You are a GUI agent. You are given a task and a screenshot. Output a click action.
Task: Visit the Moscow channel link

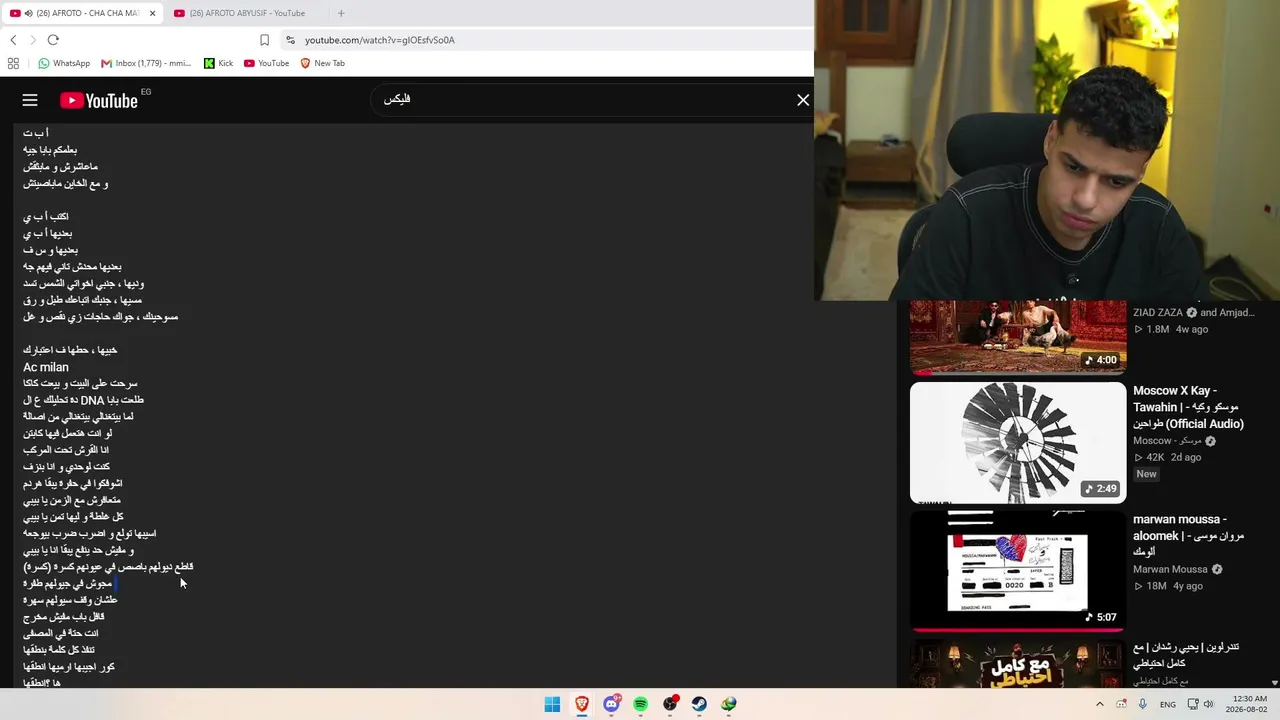(1166, 441)
